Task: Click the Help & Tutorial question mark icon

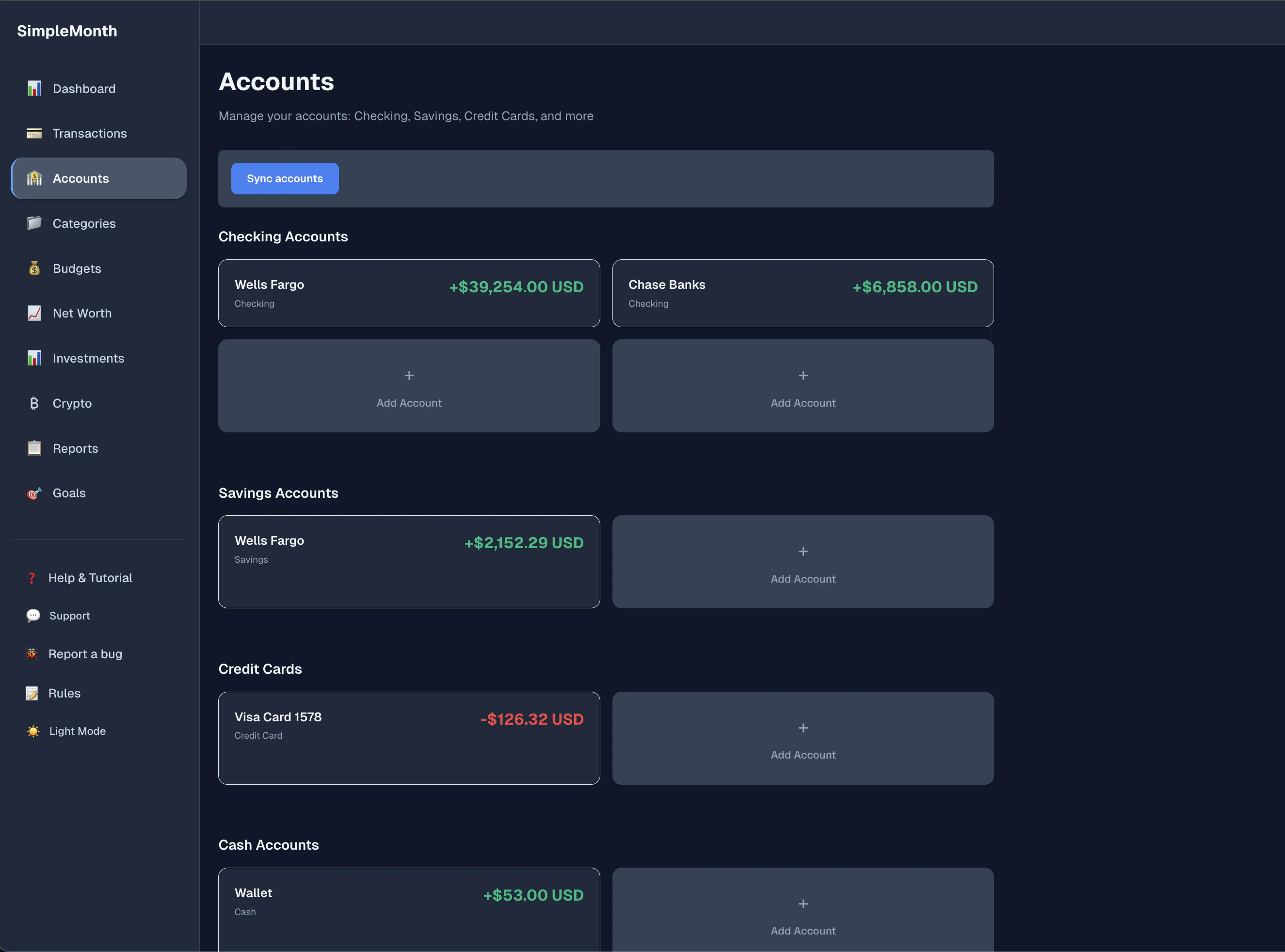Action: click(32, 577)
